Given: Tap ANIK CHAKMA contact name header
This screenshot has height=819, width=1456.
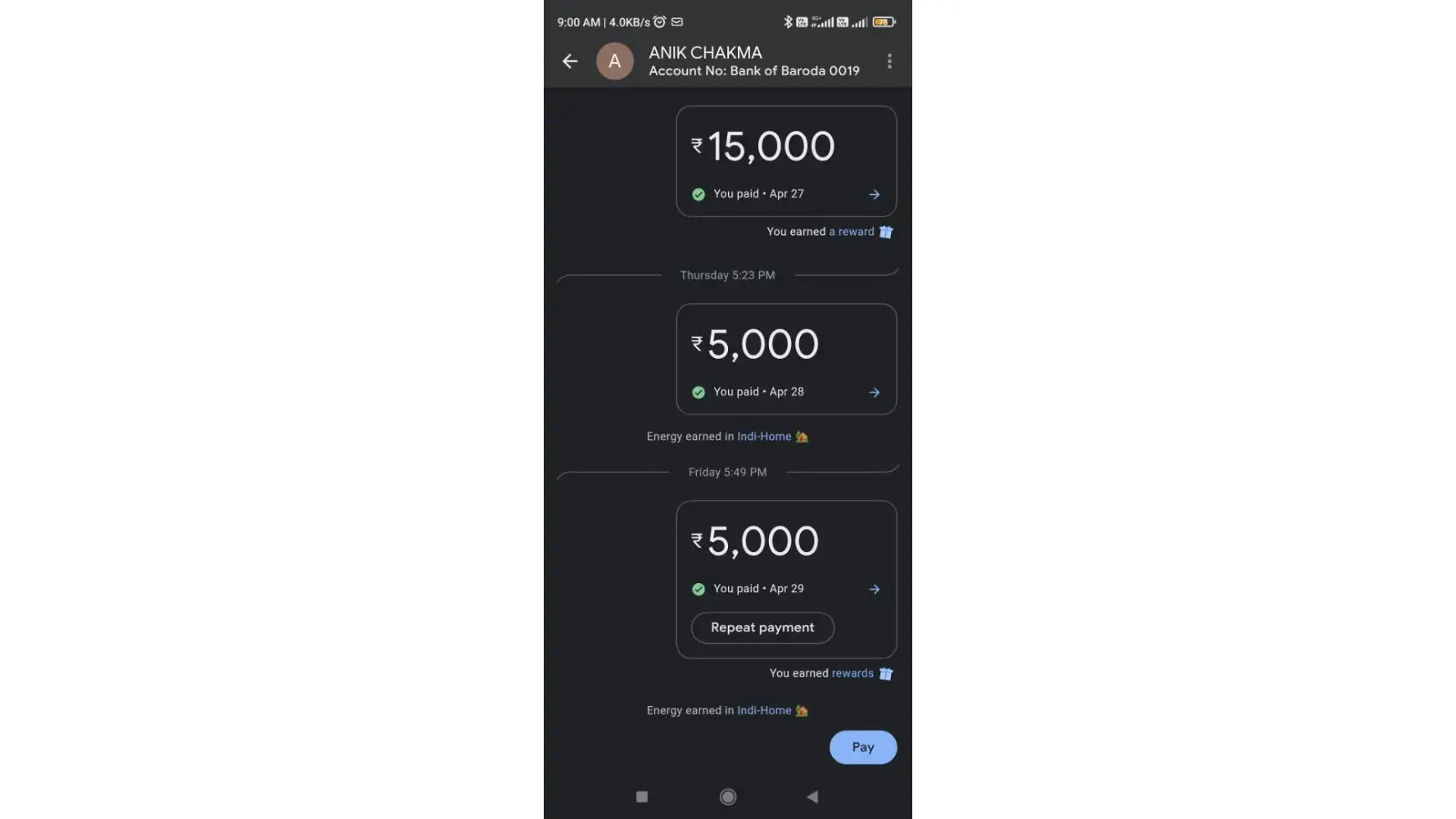Looking at the screenshot, I should [x=705, y=52].
